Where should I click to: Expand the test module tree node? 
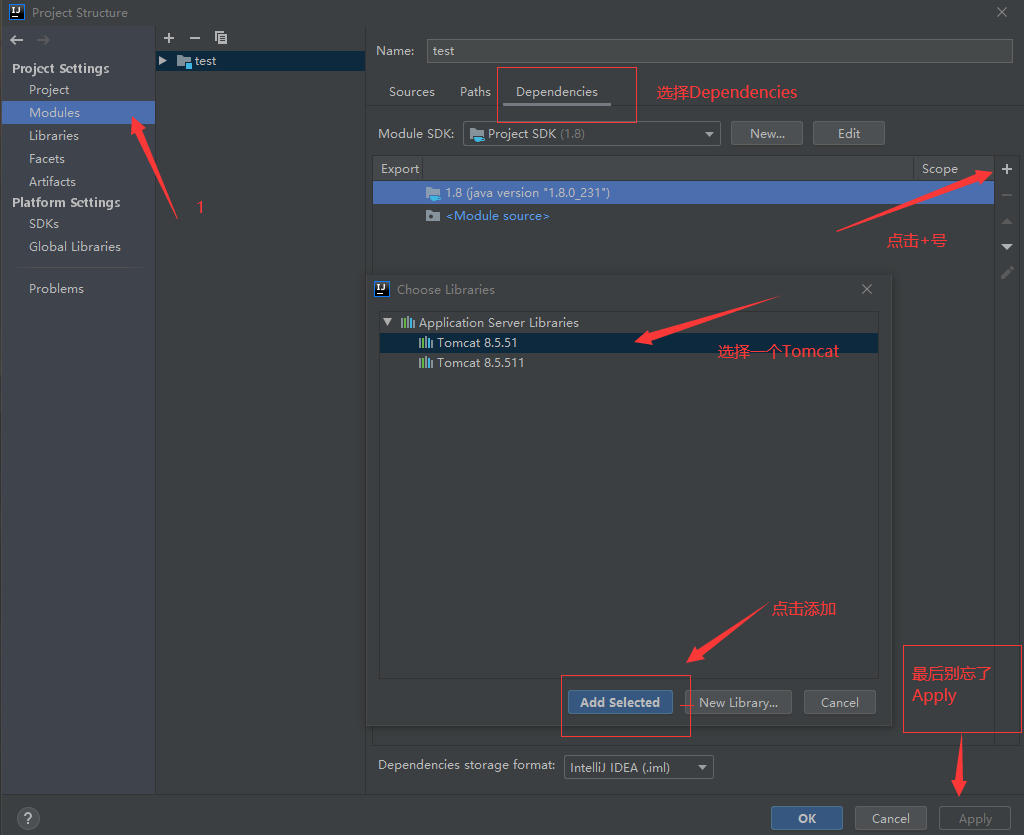coord(163,61)
